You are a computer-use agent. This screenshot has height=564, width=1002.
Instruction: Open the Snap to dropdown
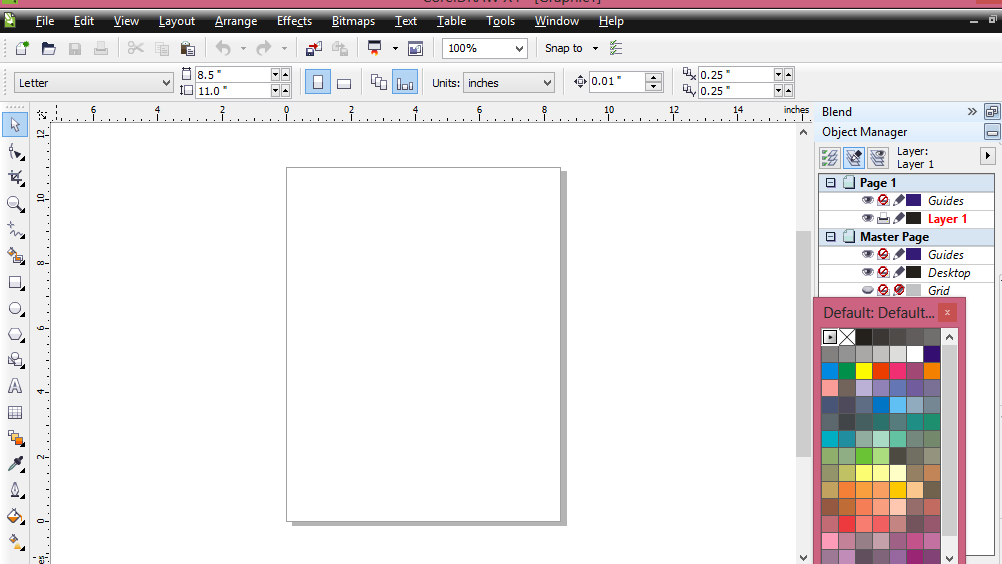click(595, 49)
